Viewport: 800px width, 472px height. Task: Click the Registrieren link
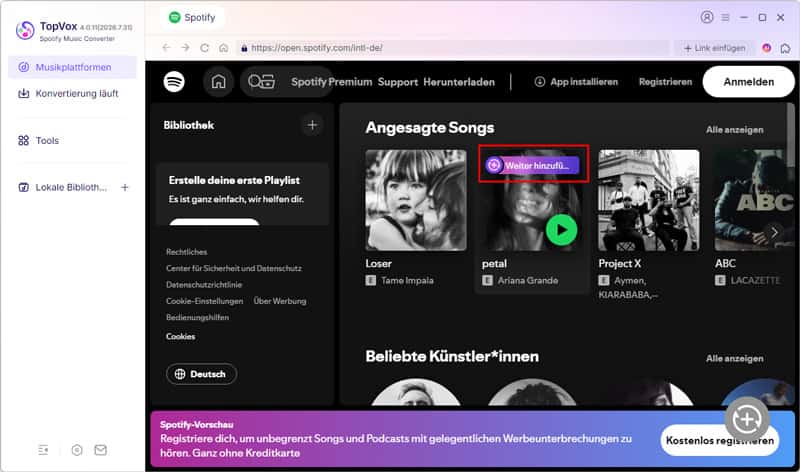pos(665,82)
